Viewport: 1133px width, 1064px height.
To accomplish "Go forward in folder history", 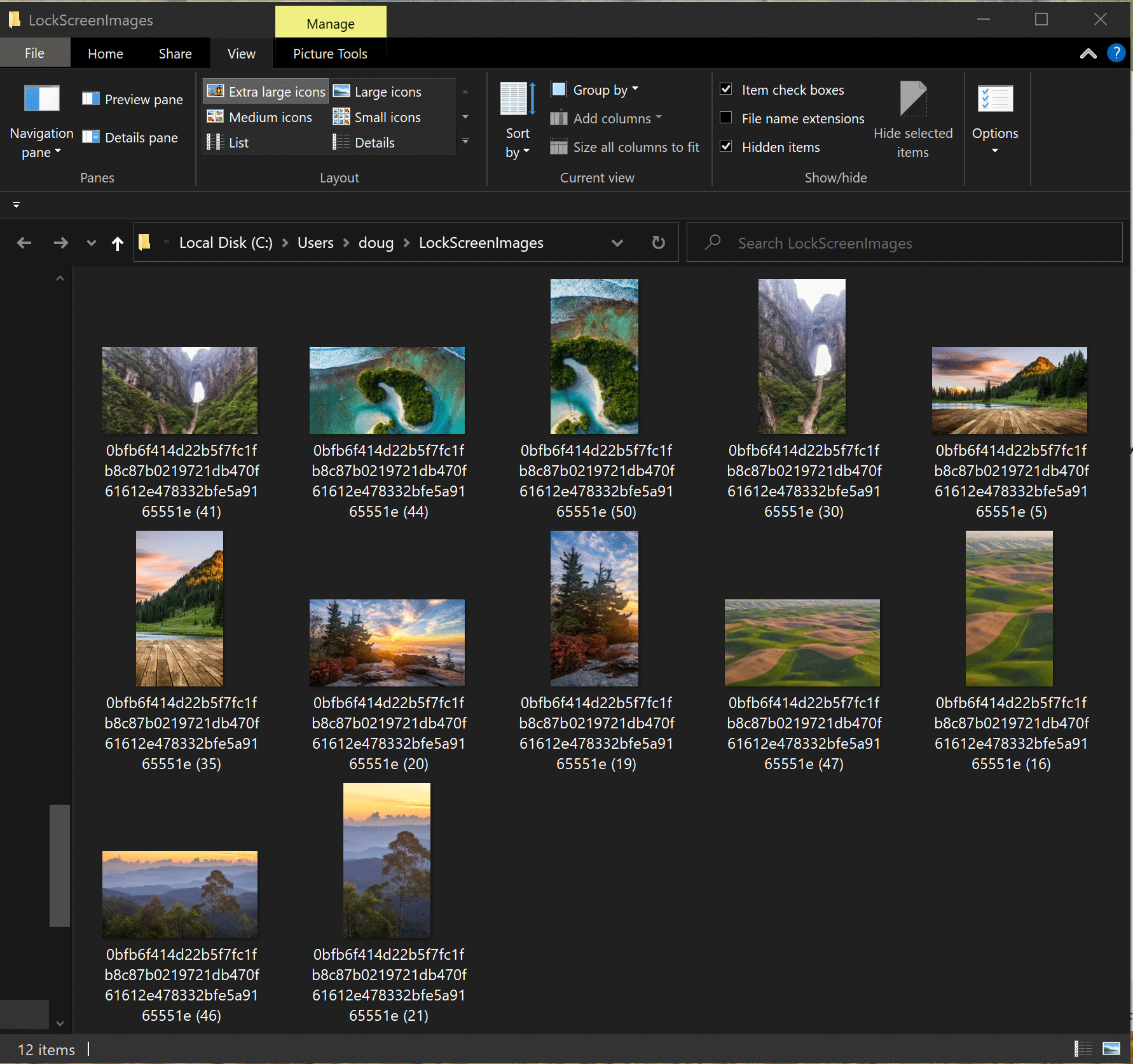I will 60,243.
